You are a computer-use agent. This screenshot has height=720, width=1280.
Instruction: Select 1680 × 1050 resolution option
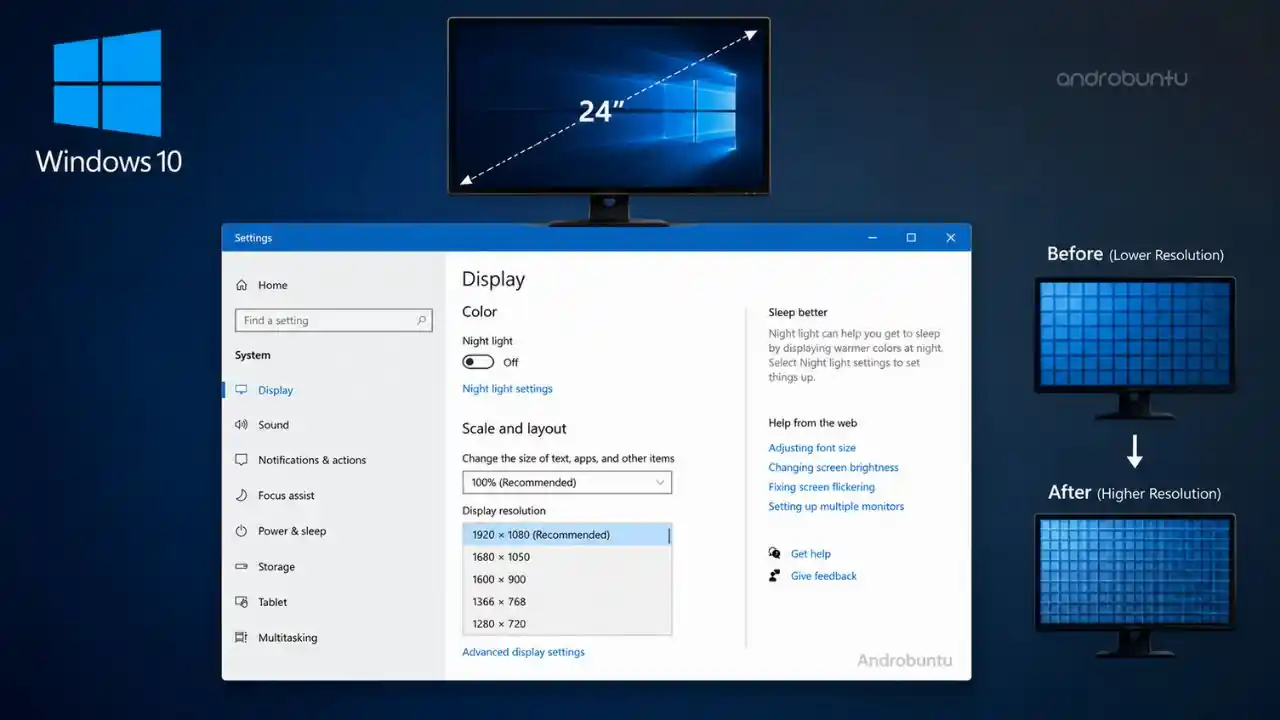pyautogui.click(x=566, y=557)
